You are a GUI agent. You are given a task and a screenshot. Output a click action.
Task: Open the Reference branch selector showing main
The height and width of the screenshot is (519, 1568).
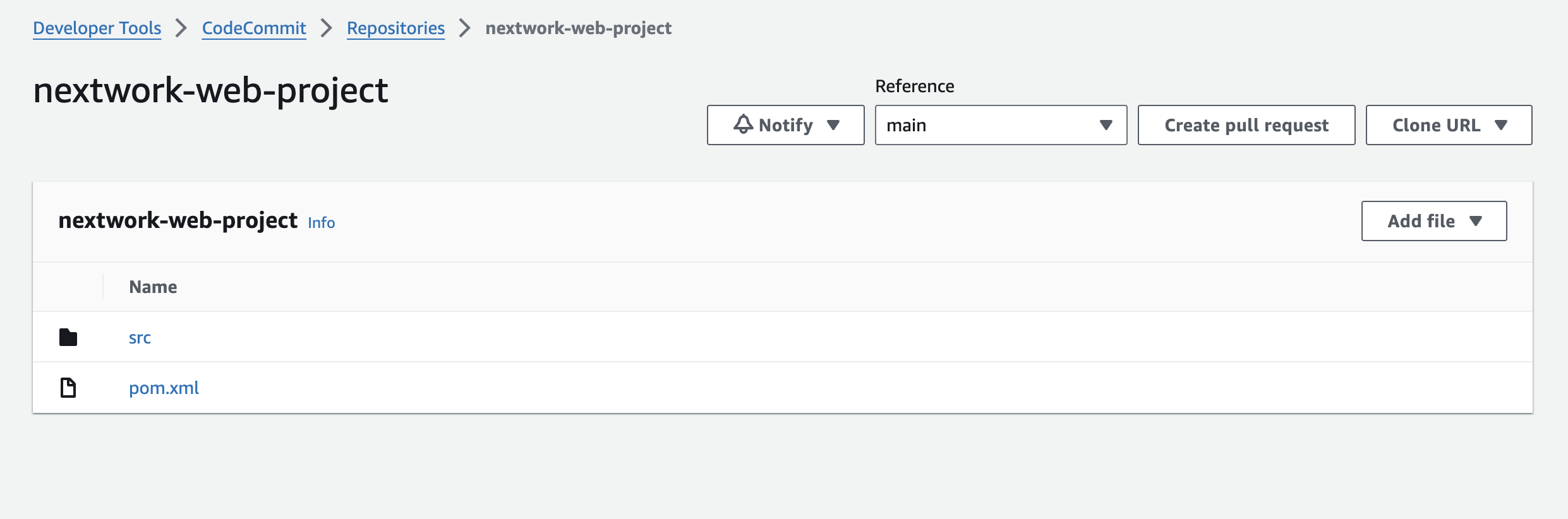pos(1000,125)
